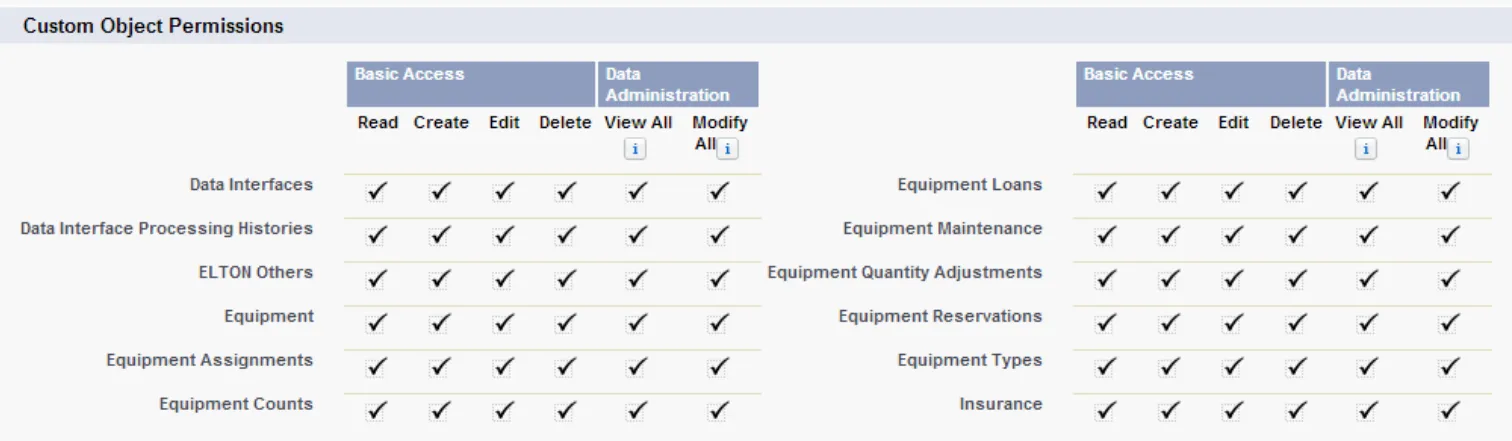The height and width of the screenshot is (441, 1512).
Task: Click the Create column header in left table
Action: click(441, 123)
